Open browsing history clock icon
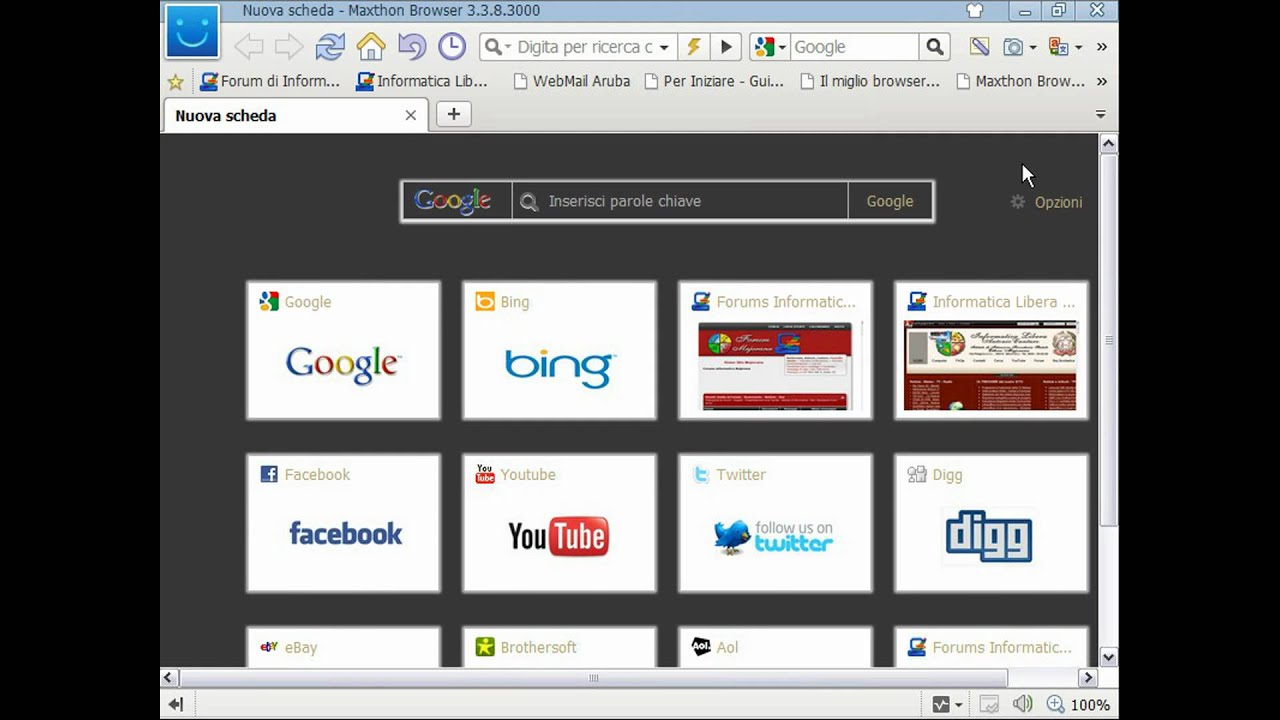The image size is (1280, 720). [x=452, y=46]
